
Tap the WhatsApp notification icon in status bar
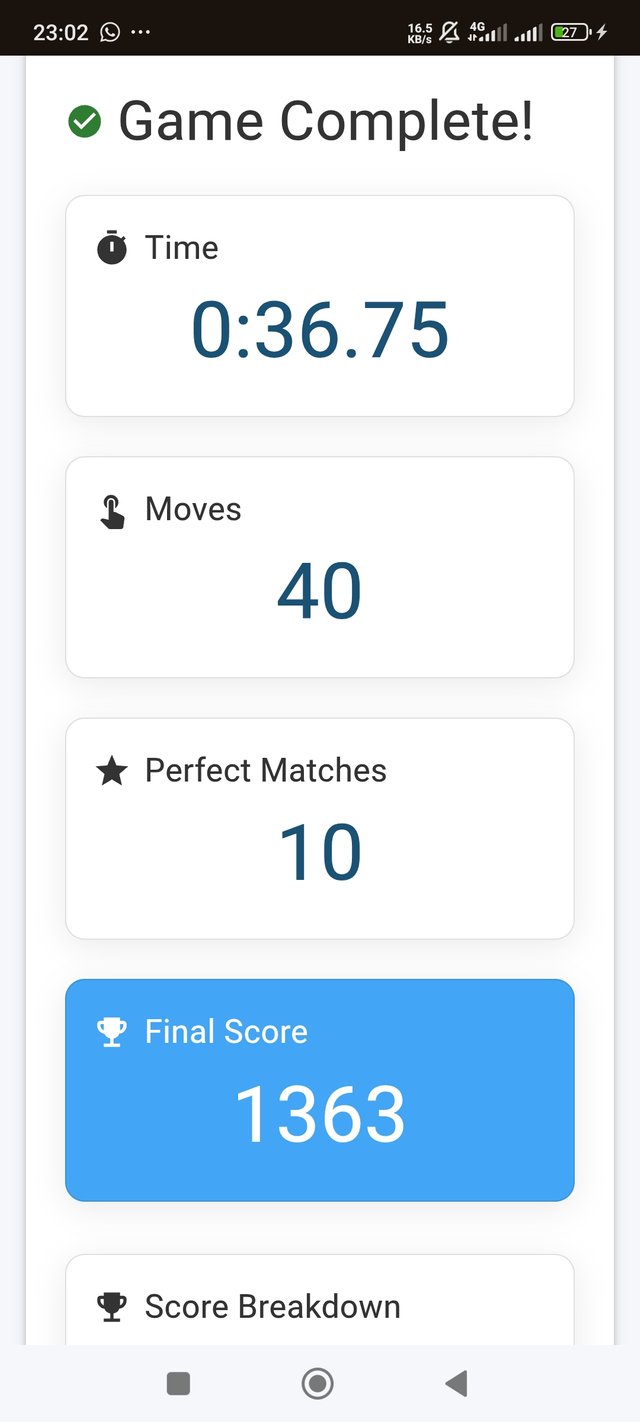click(110, 32)
